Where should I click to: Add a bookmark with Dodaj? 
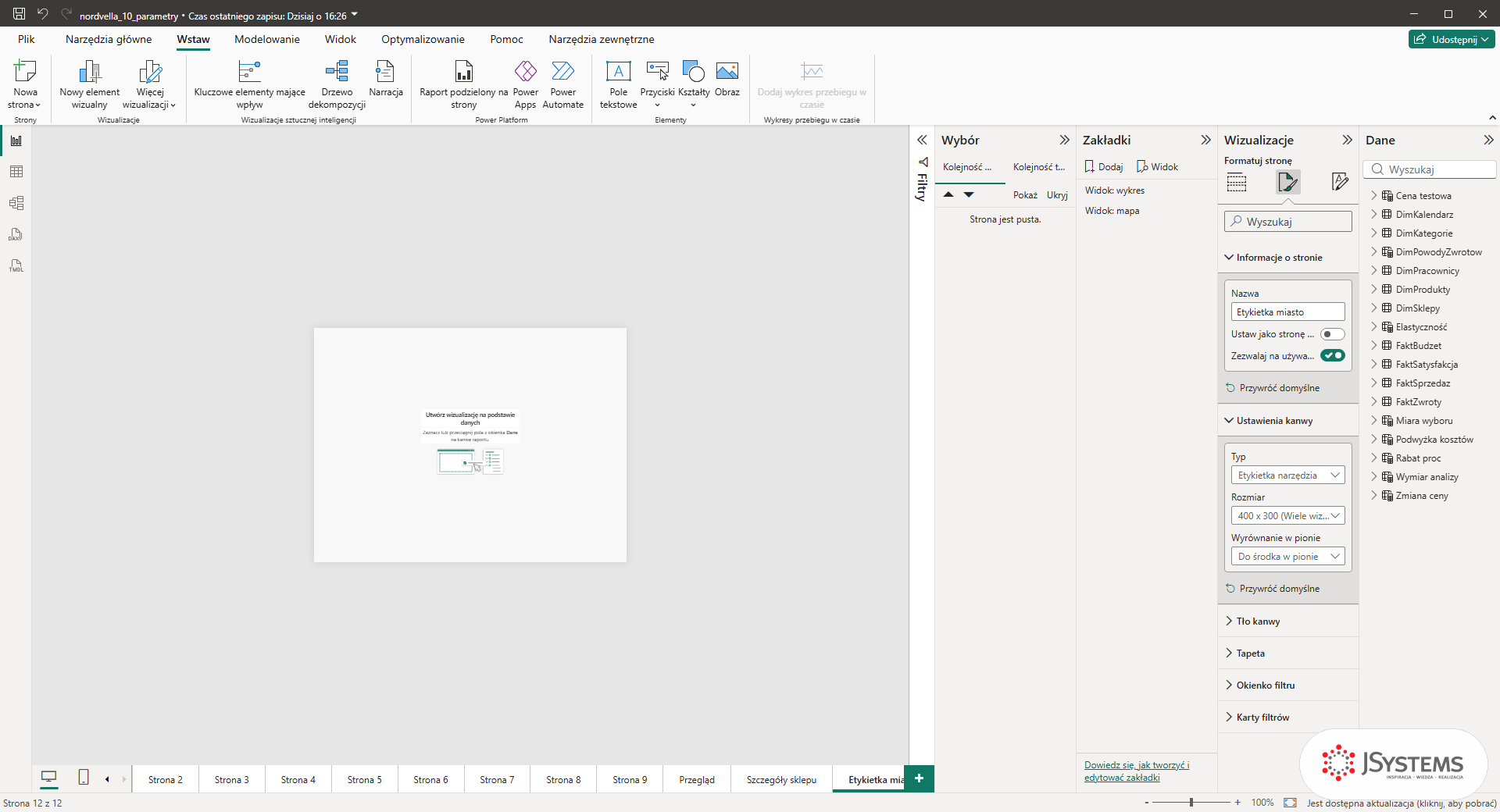coord(1103,167)
